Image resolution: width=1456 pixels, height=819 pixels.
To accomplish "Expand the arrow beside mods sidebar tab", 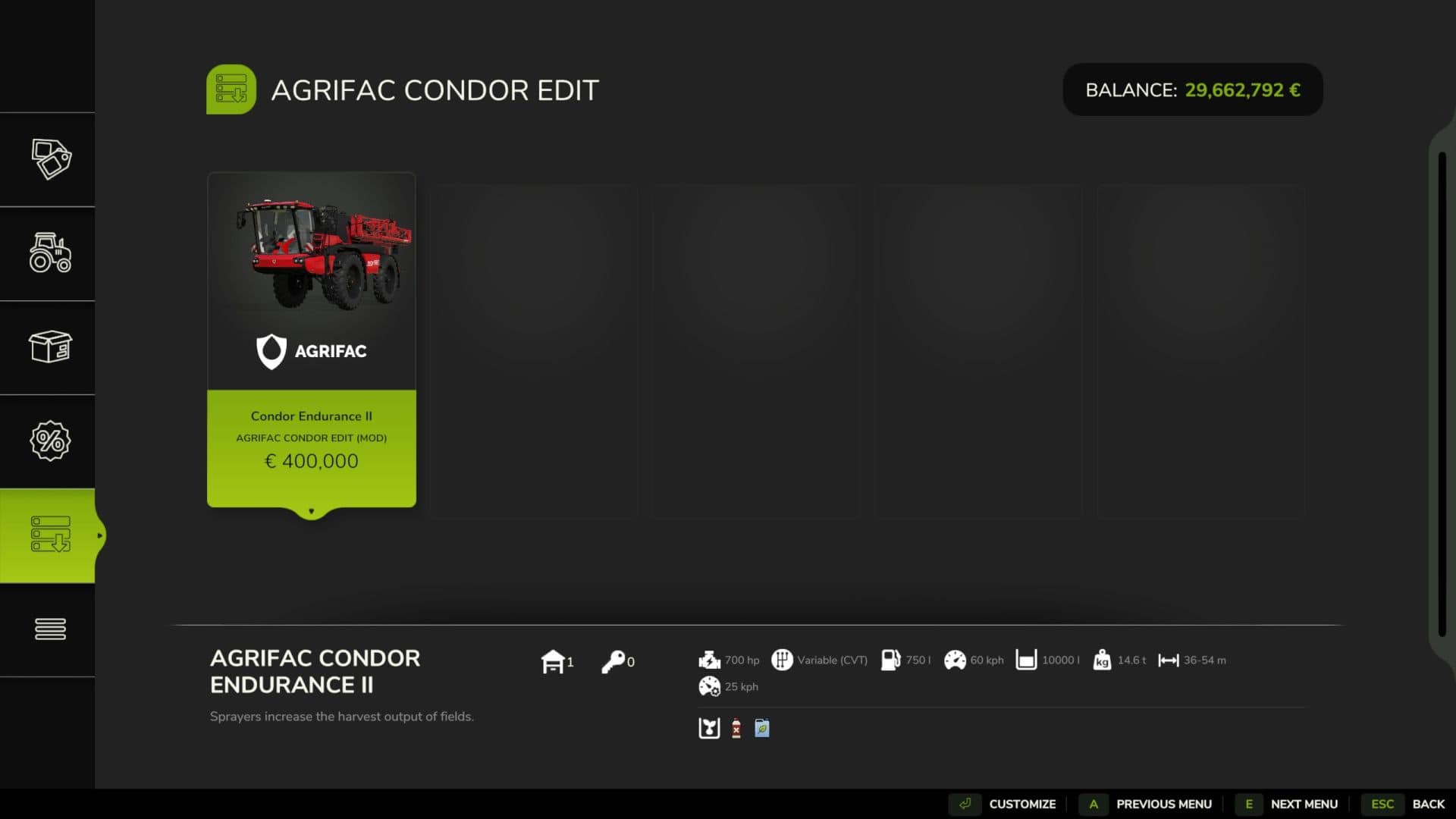I will [99, 535].
